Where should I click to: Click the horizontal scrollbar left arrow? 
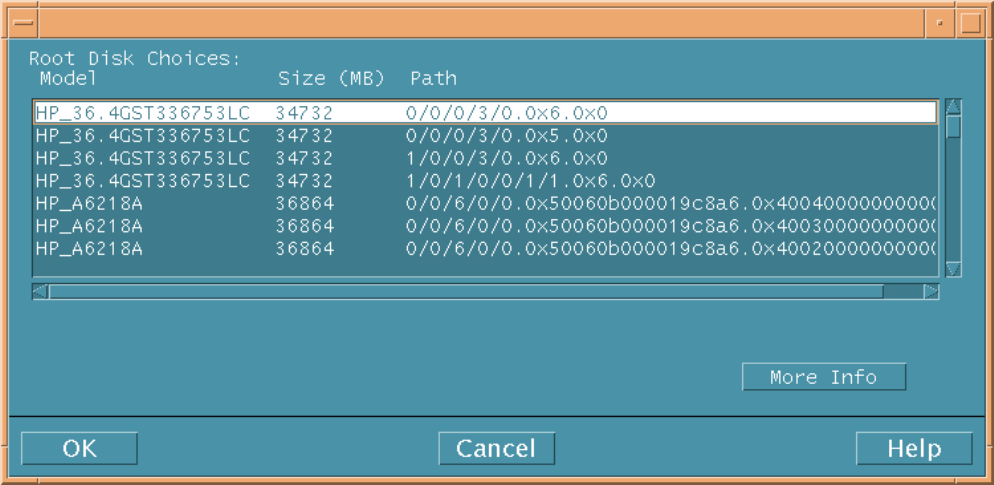coord(41,292)
